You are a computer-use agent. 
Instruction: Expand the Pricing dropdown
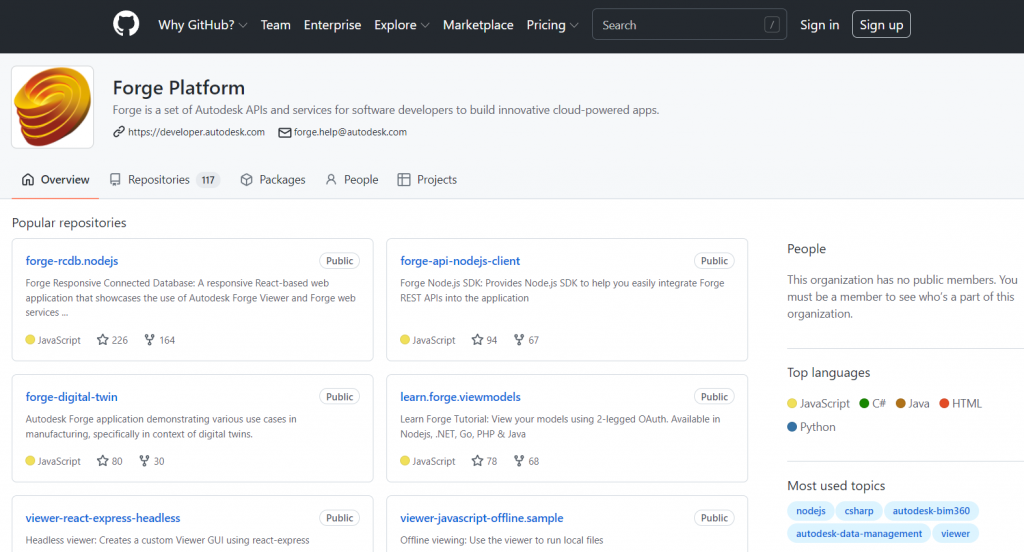[x=552, y=25]
